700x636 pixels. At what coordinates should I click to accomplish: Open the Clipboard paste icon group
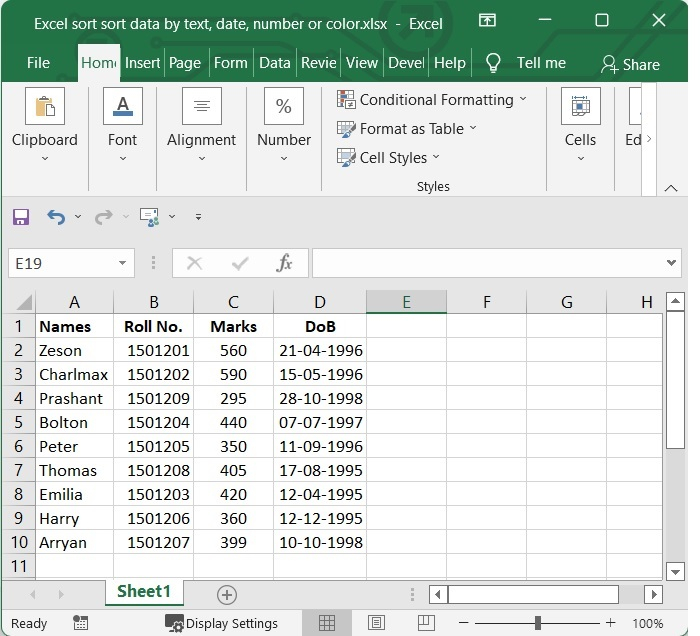[x=44, y=106]
